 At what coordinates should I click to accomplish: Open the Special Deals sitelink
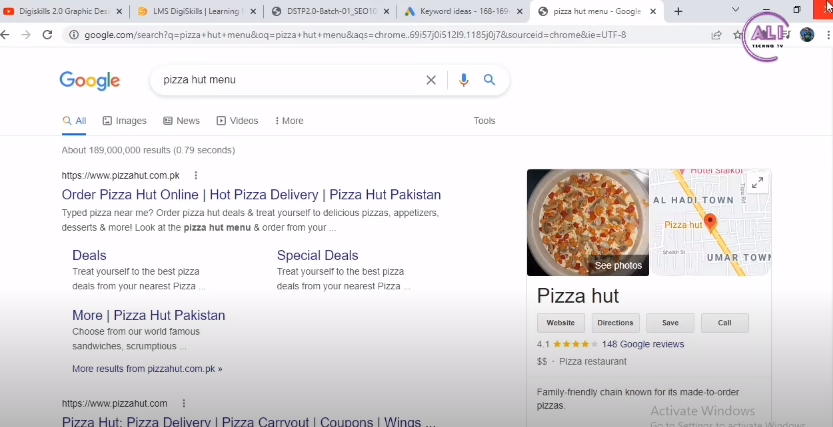318,255
